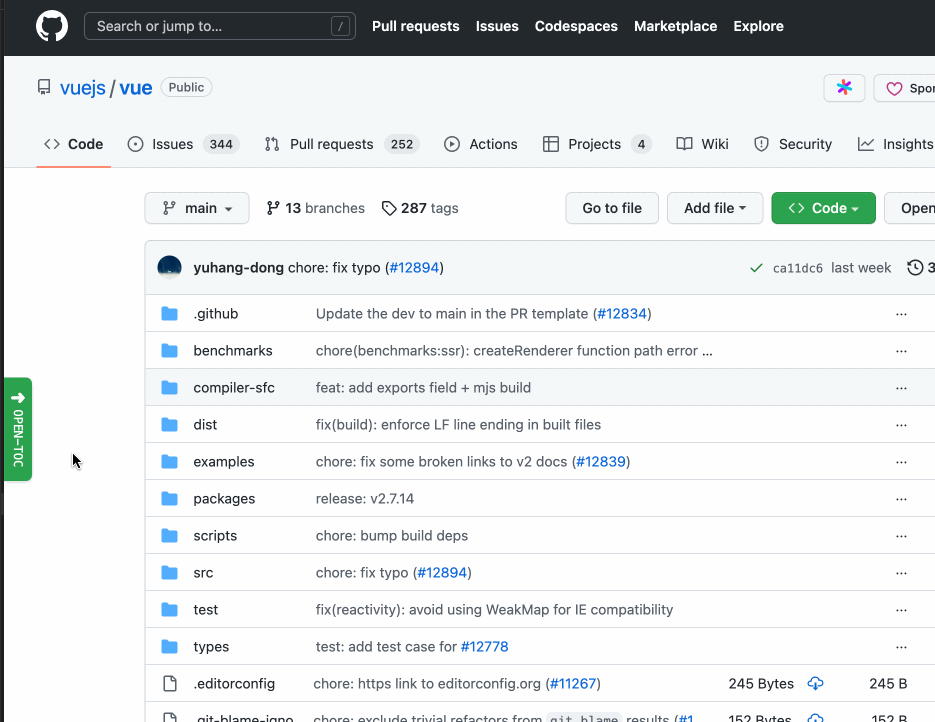Open the scripts folder

click(x=215, y=535)
